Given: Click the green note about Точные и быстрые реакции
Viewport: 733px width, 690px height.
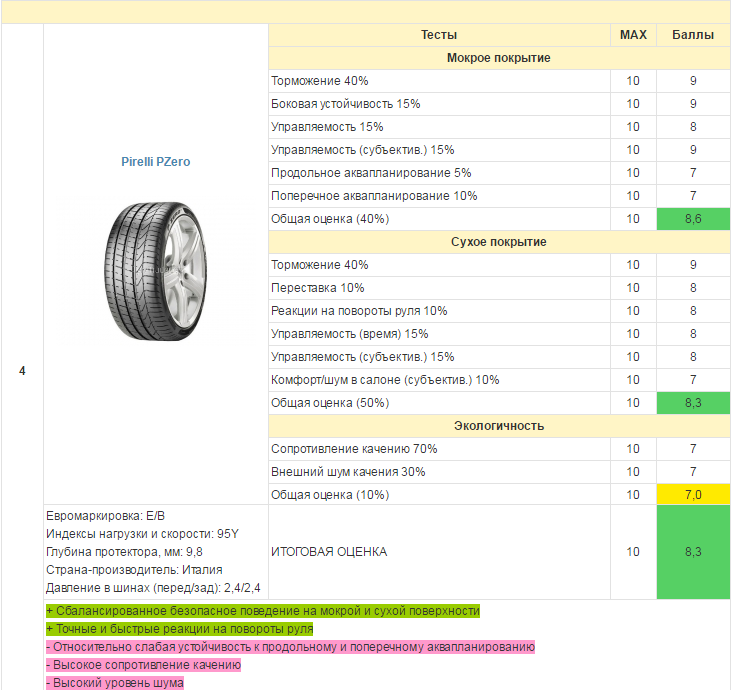Looking at the screenshot, I should pos(180,629).
